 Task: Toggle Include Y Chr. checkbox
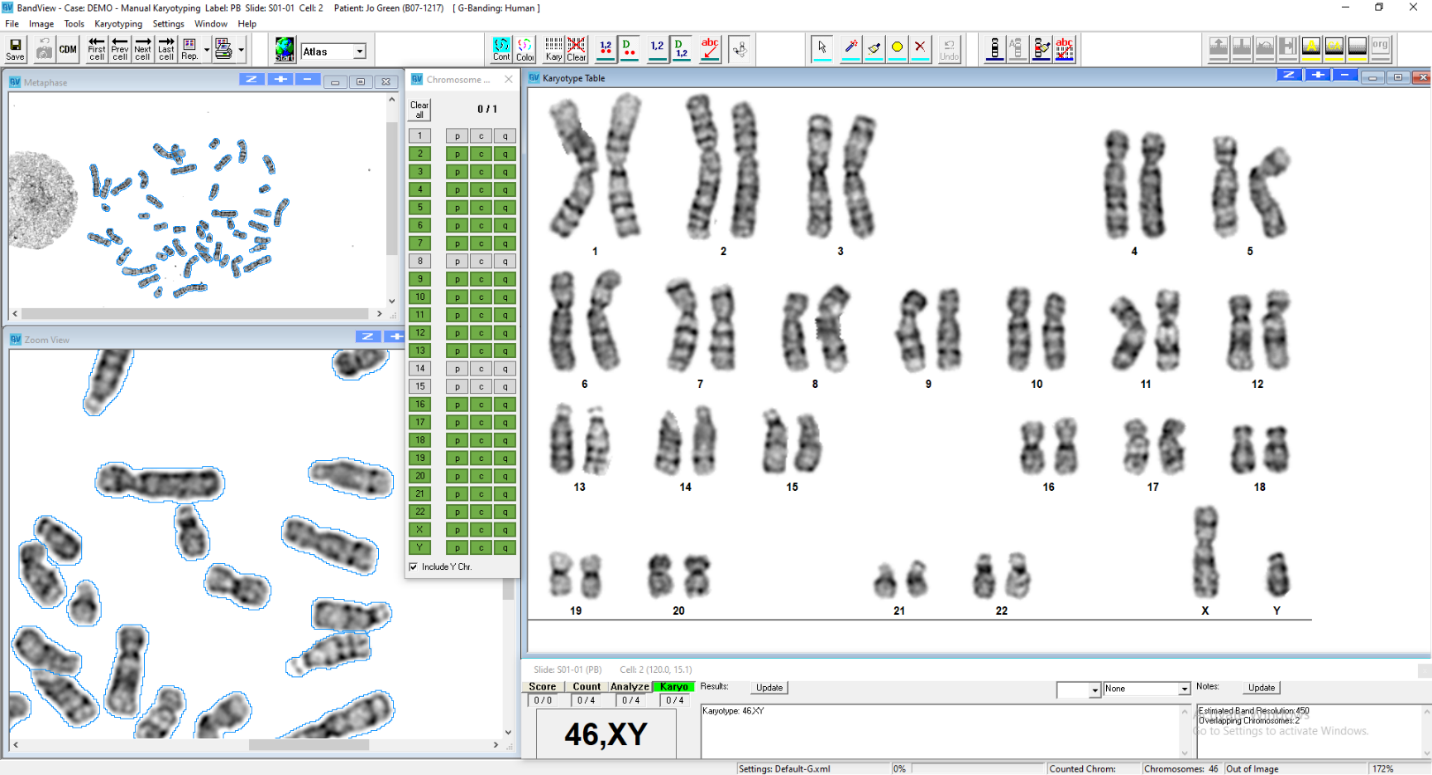[414, 567]
